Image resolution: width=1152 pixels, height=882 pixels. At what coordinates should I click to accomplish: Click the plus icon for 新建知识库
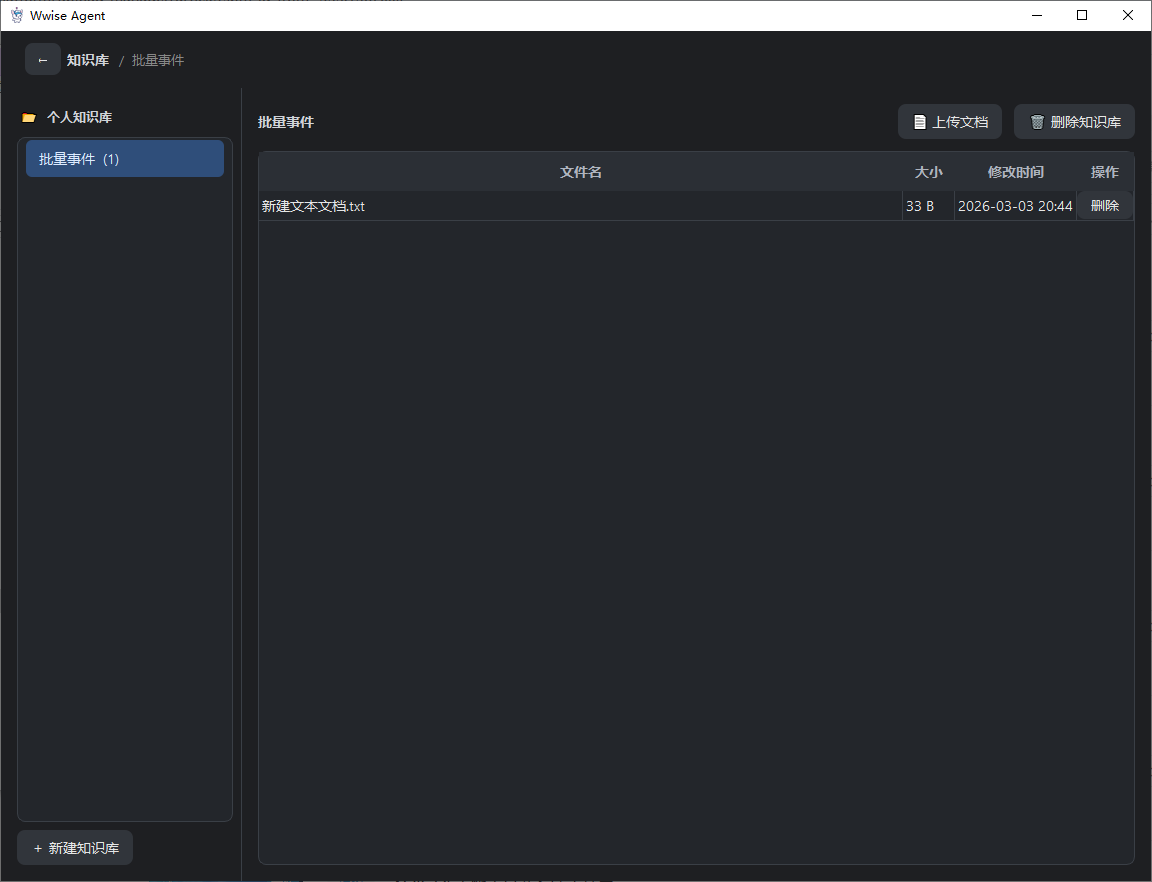(x=38, y=848)
